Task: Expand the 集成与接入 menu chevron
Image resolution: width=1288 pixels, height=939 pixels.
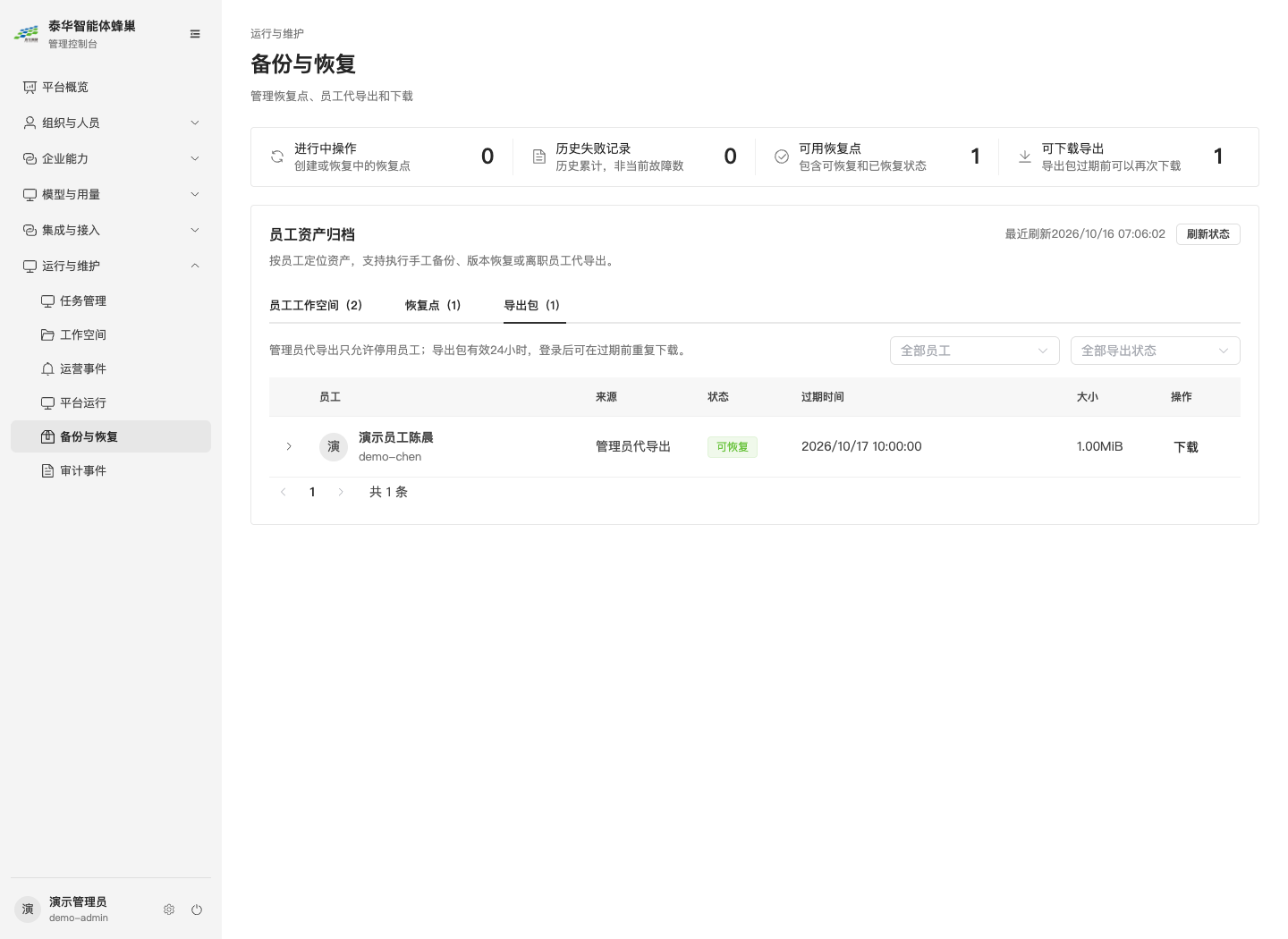Action: click(x=195, y=230)
